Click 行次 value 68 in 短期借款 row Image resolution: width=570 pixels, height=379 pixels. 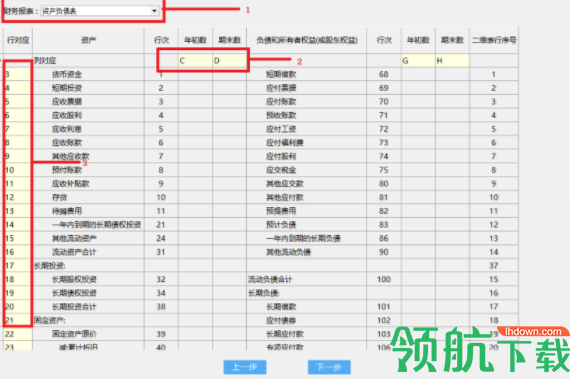(x=384, y=74)
